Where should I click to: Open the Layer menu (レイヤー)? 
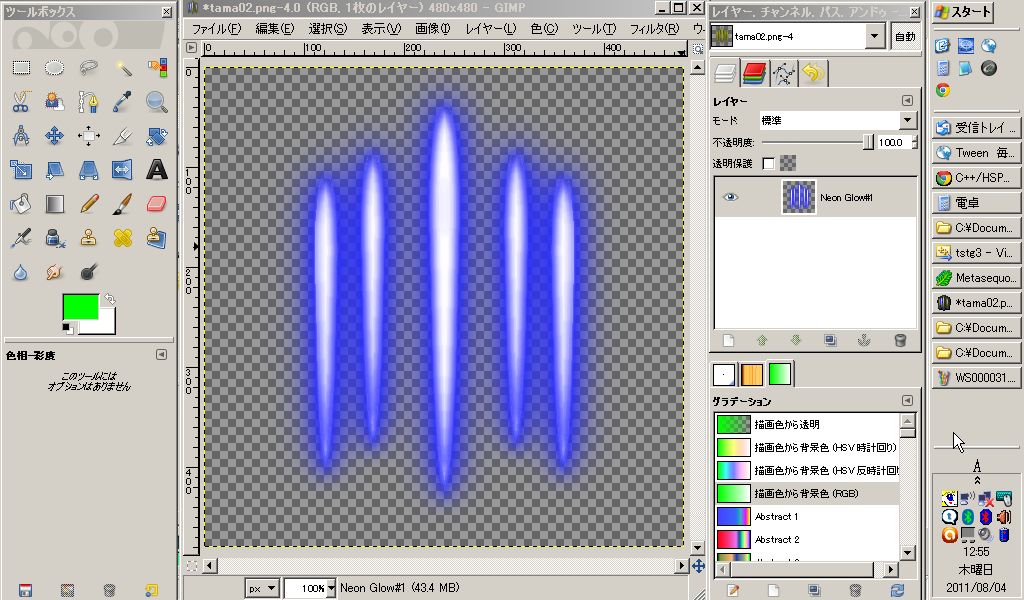tap(491, 29)
